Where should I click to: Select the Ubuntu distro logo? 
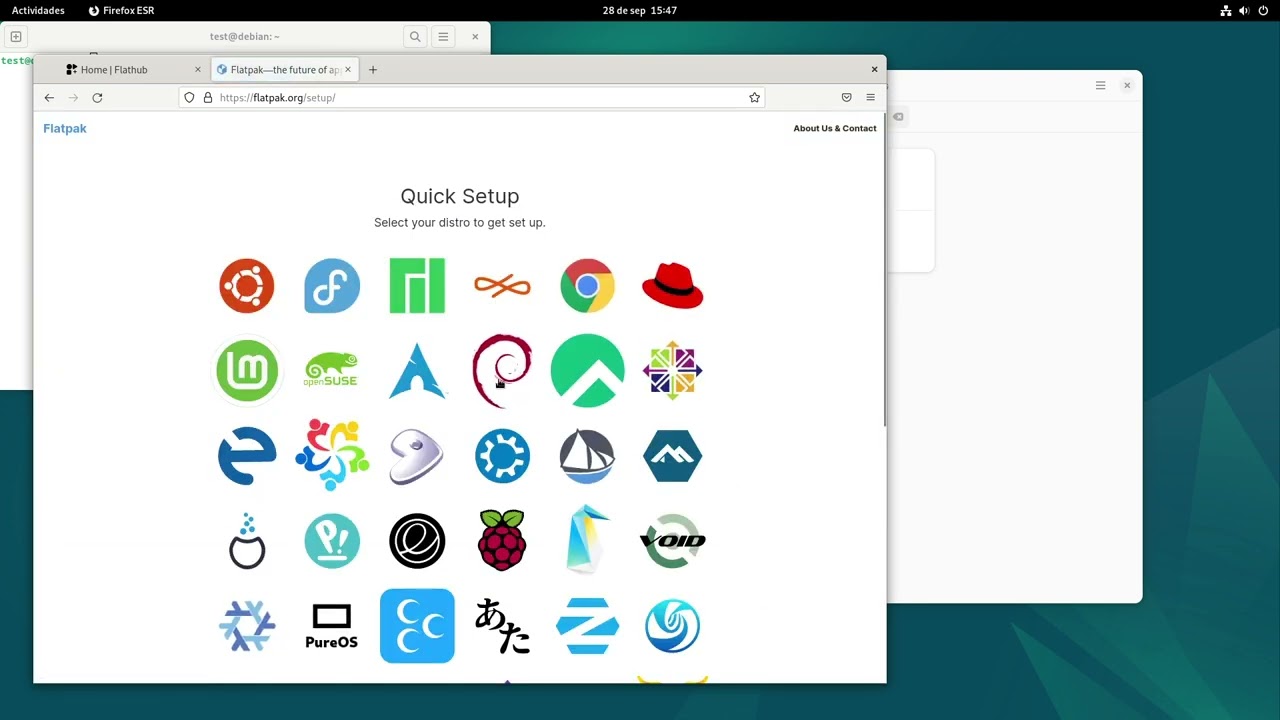pyautogui.click(x=247, y=286)
